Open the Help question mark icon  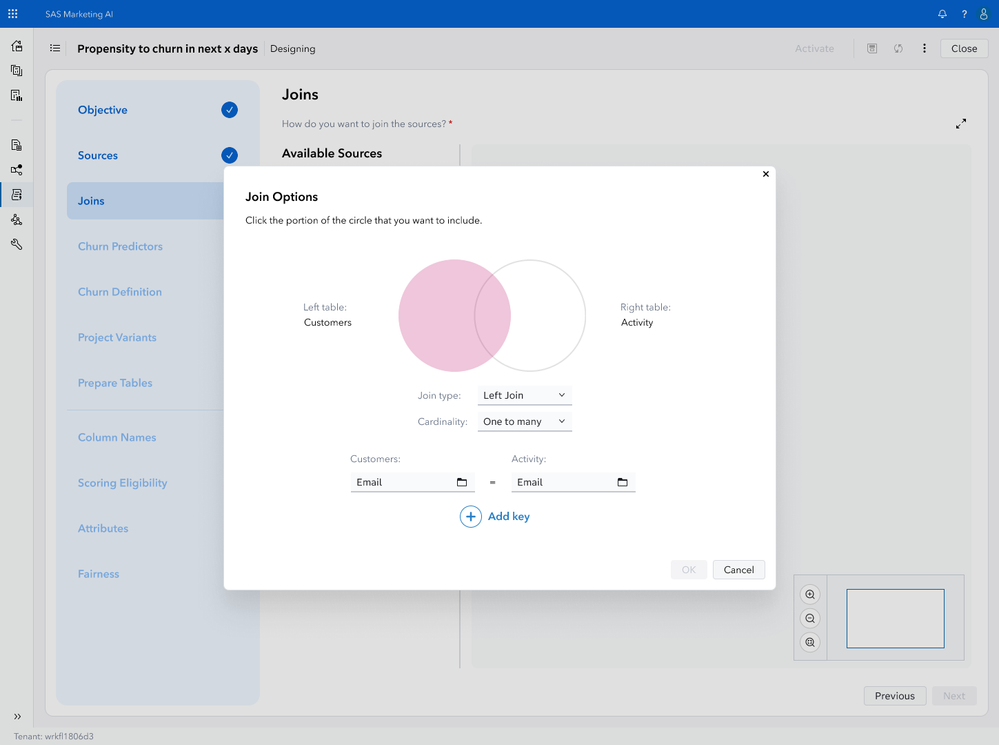click(x=963, y=14)
